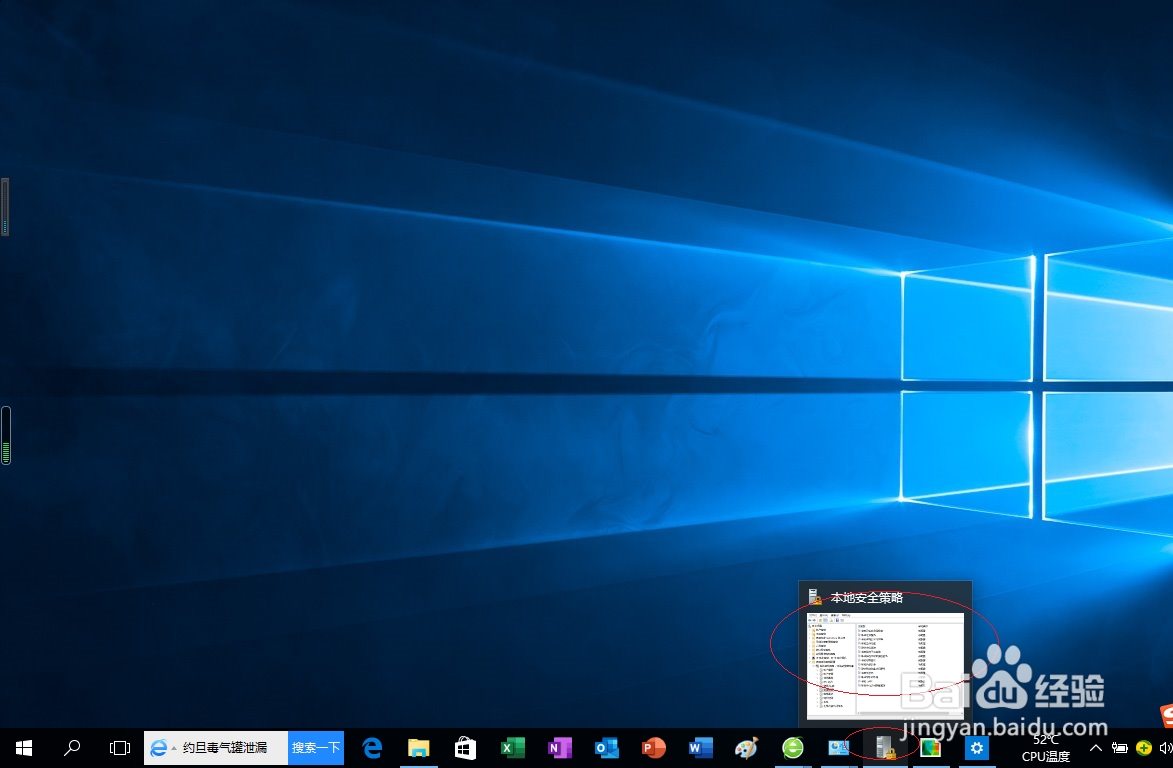Launch PowerPoint from the taskbar
The width and height of the screenshot is (1173, 768).
coord(653,747)
